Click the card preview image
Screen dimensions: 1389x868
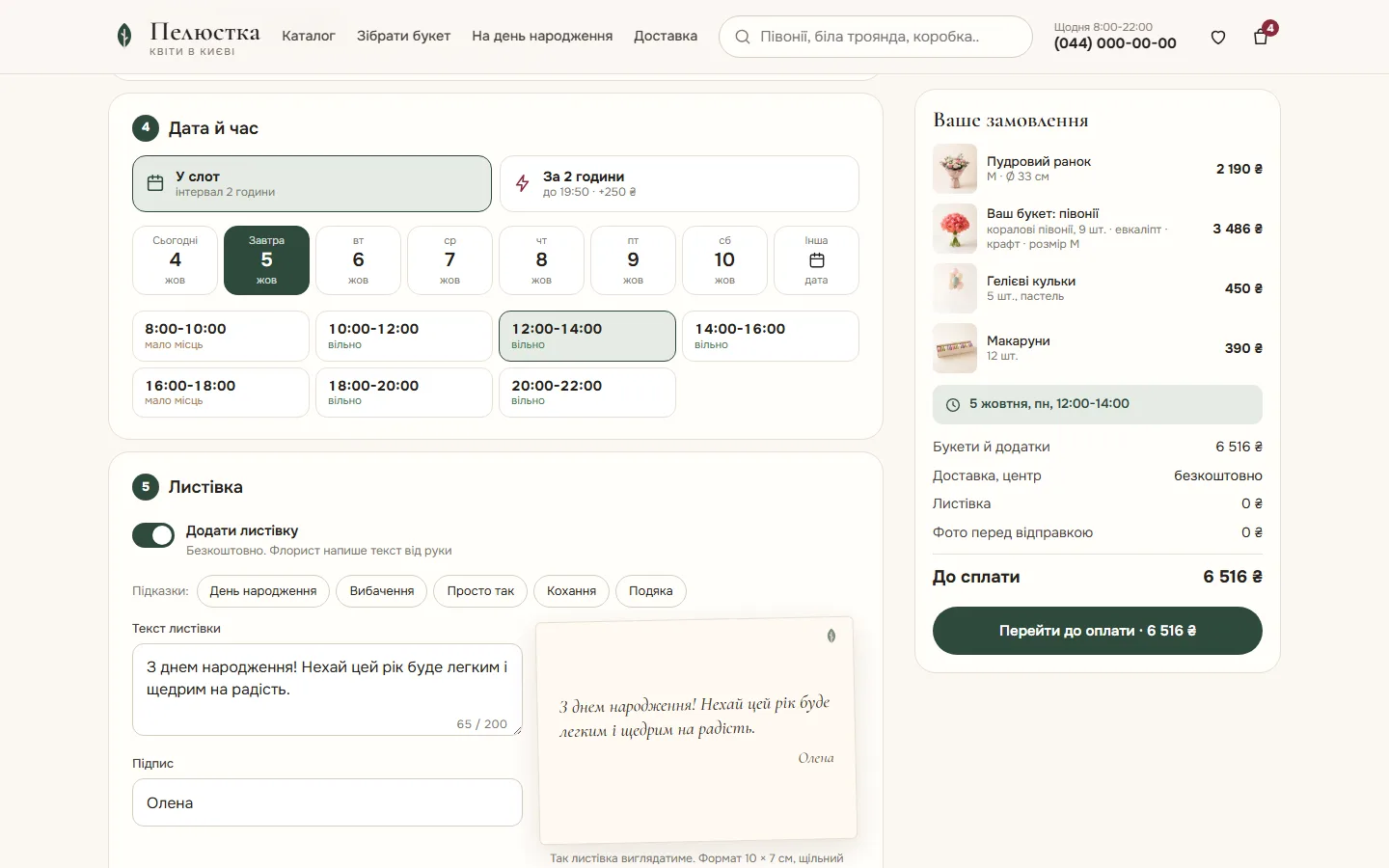click(x=696, y=730)
